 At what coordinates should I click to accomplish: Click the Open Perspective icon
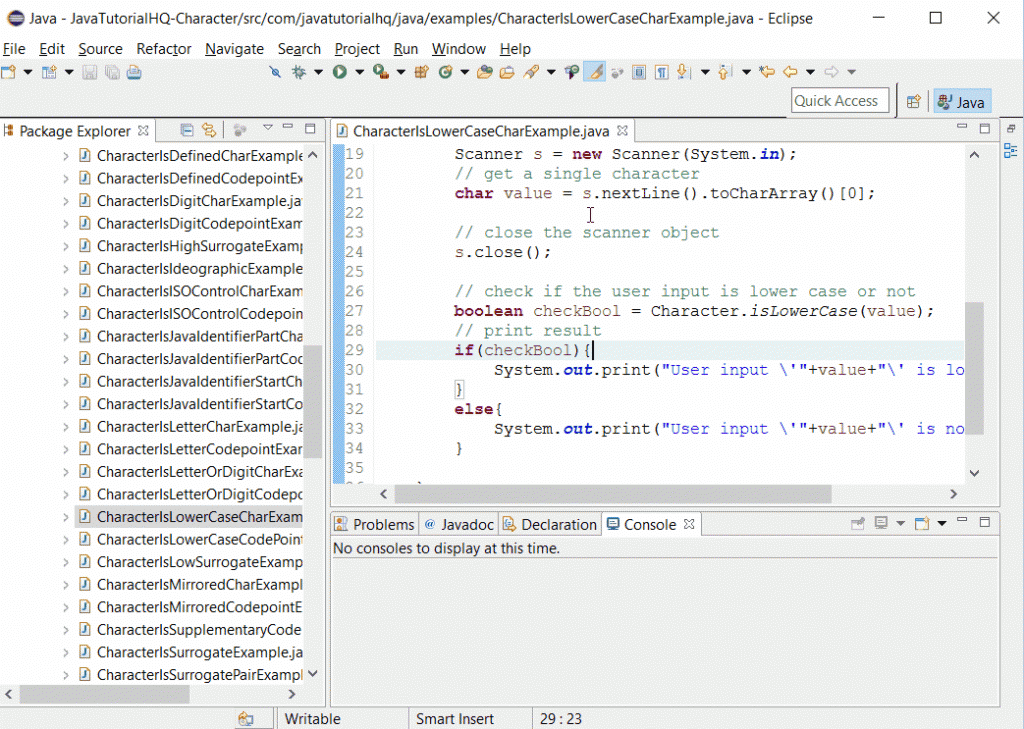click(x=914, y=101)
